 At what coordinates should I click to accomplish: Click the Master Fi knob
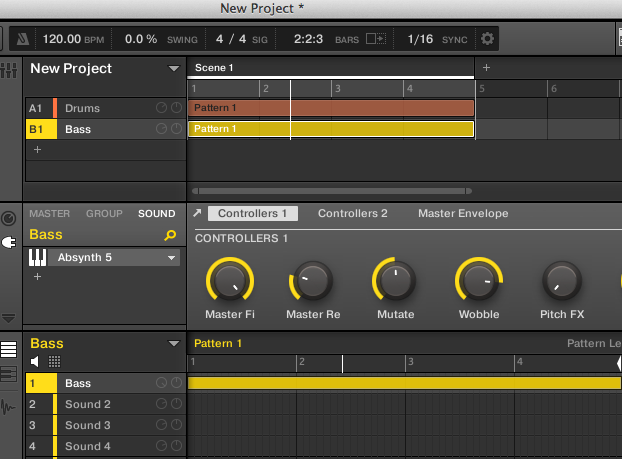230,280
